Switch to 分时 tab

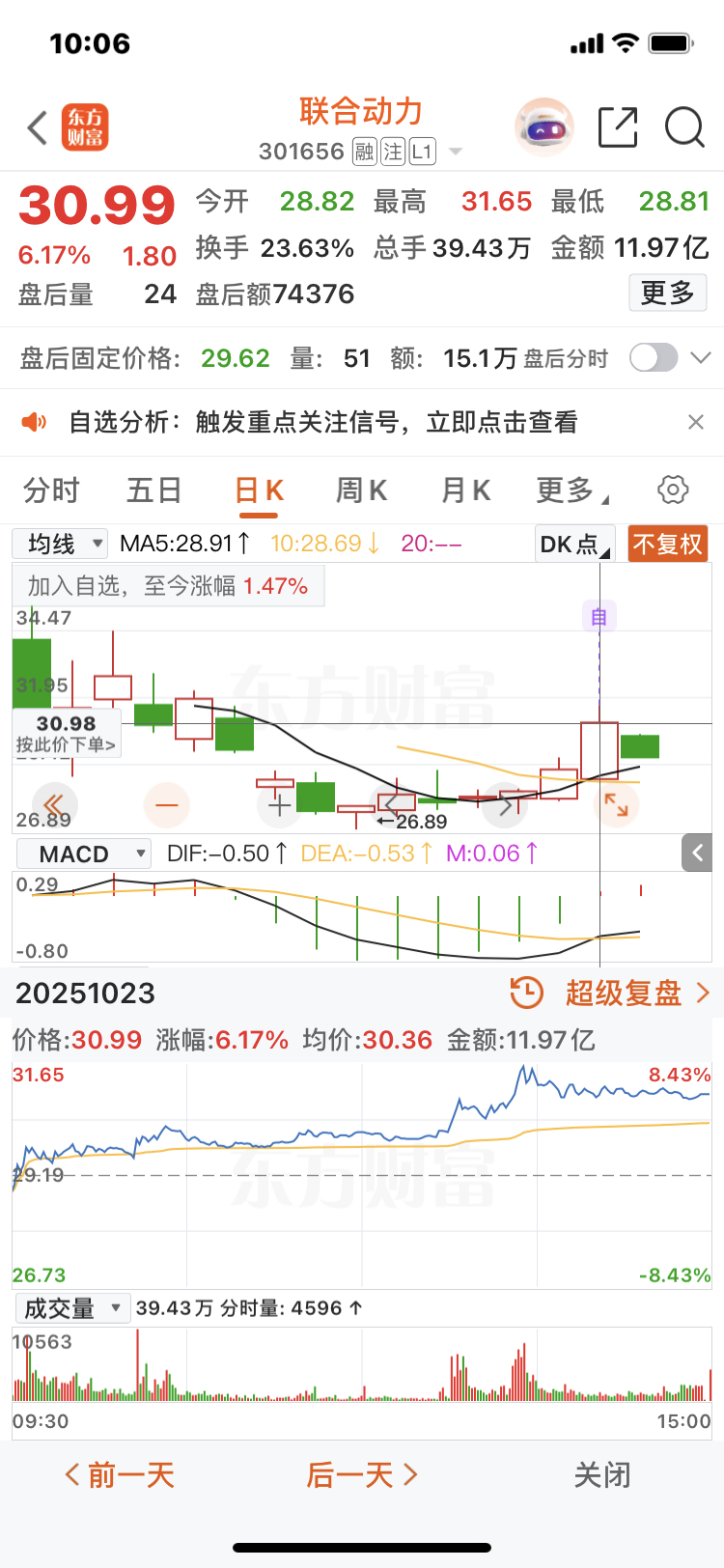[x=51, y=490]
